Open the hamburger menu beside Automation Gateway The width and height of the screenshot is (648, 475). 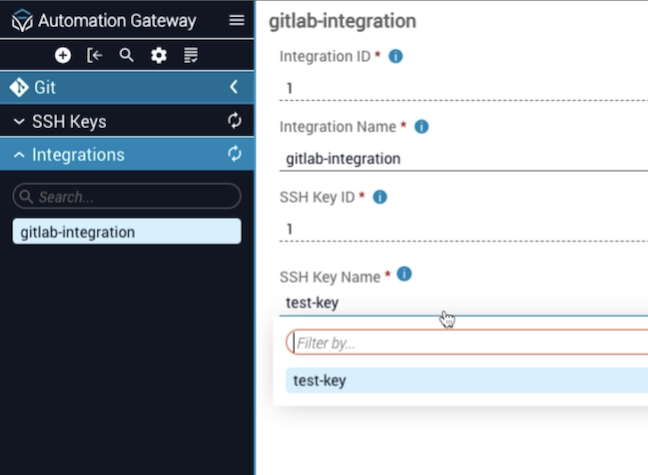point(236,20)
